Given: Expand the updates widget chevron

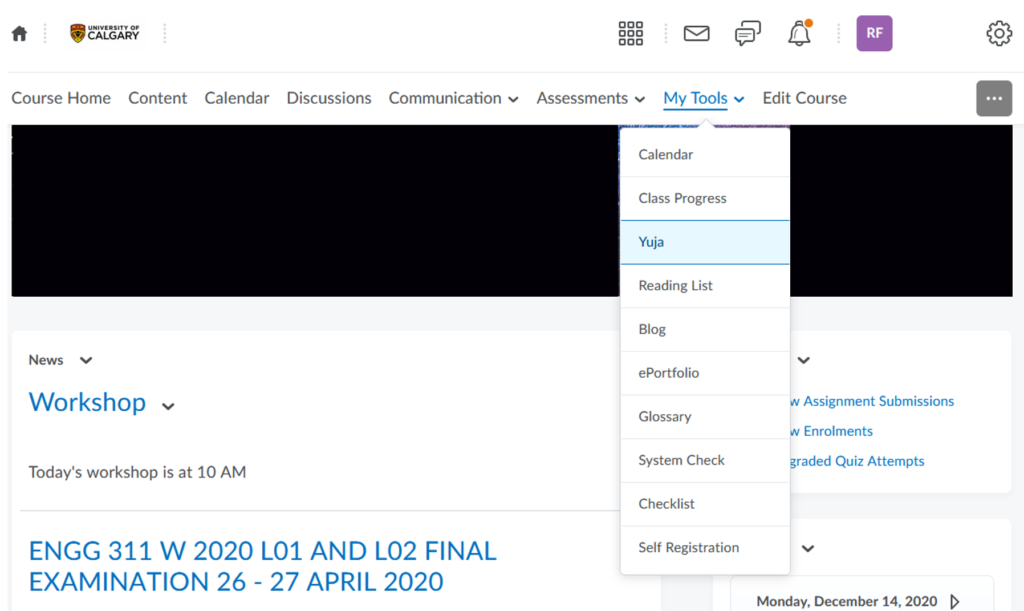Looking at the screenshot, I should (x=804, y=360).
